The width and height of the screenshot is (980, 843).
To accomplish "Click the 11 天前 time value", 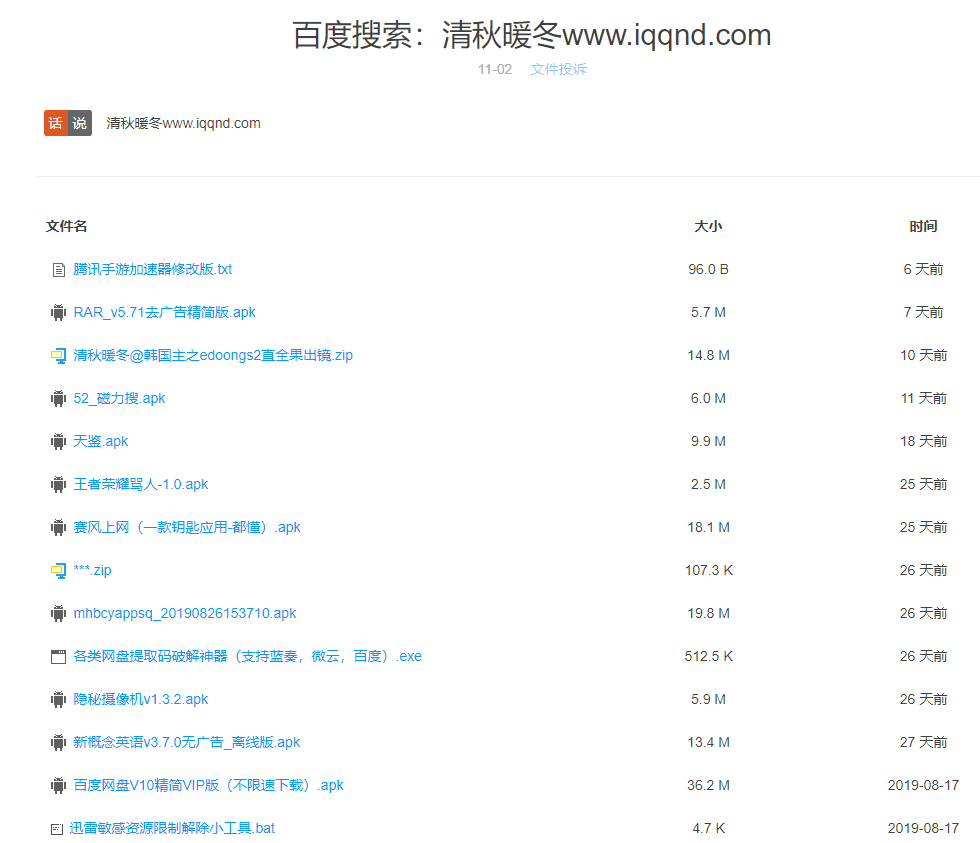I will (x=923, y=399).
